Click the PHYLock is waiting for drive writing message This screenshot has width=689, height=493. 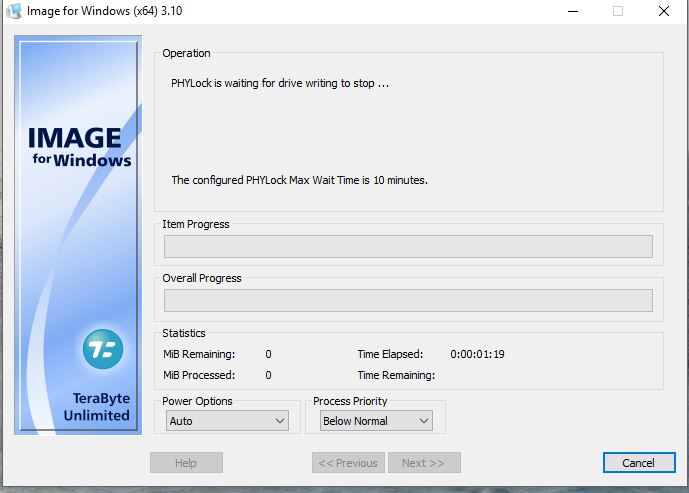point(280,83)
